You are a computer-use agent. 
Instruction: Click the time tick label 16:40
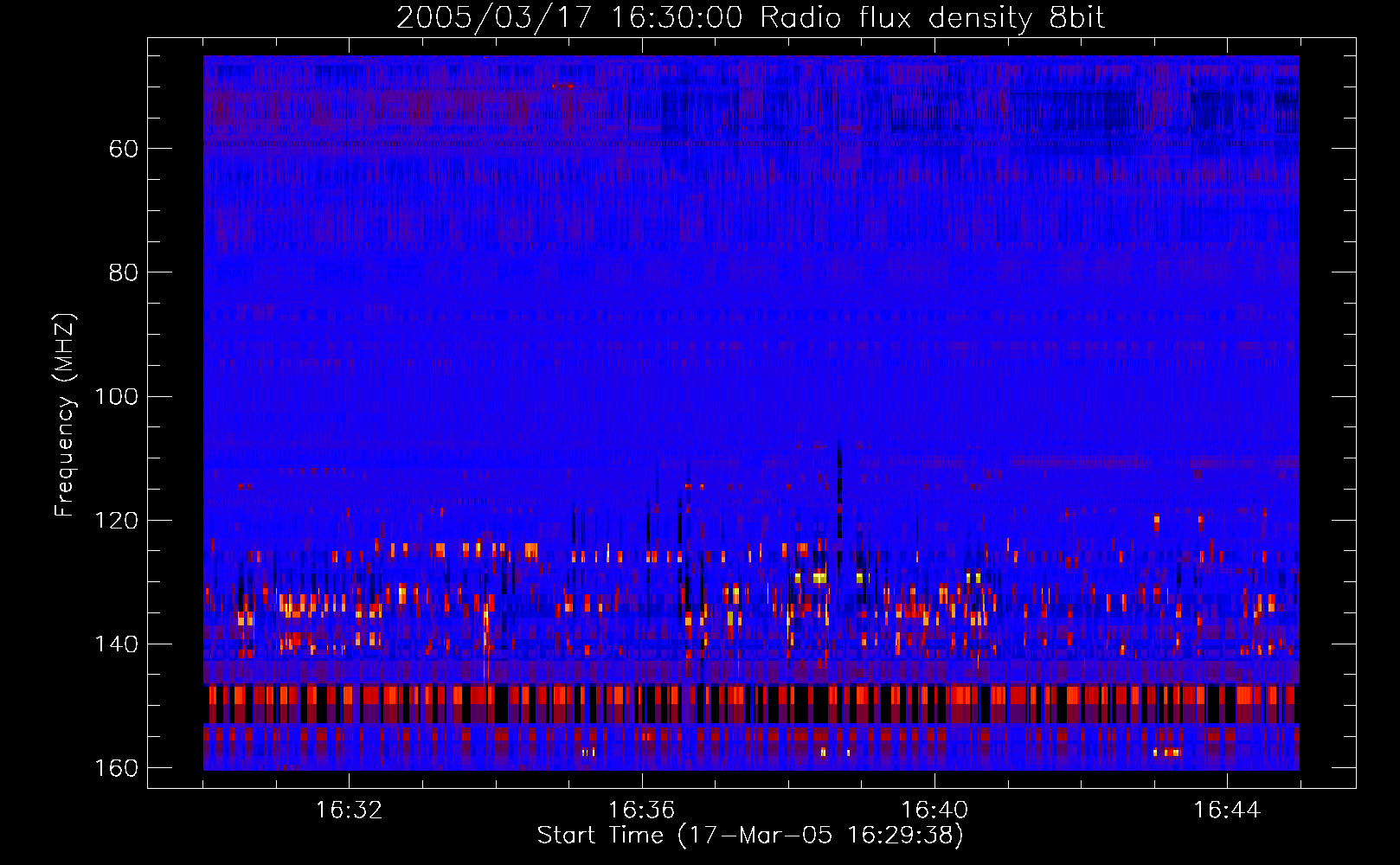pos(934,811)
